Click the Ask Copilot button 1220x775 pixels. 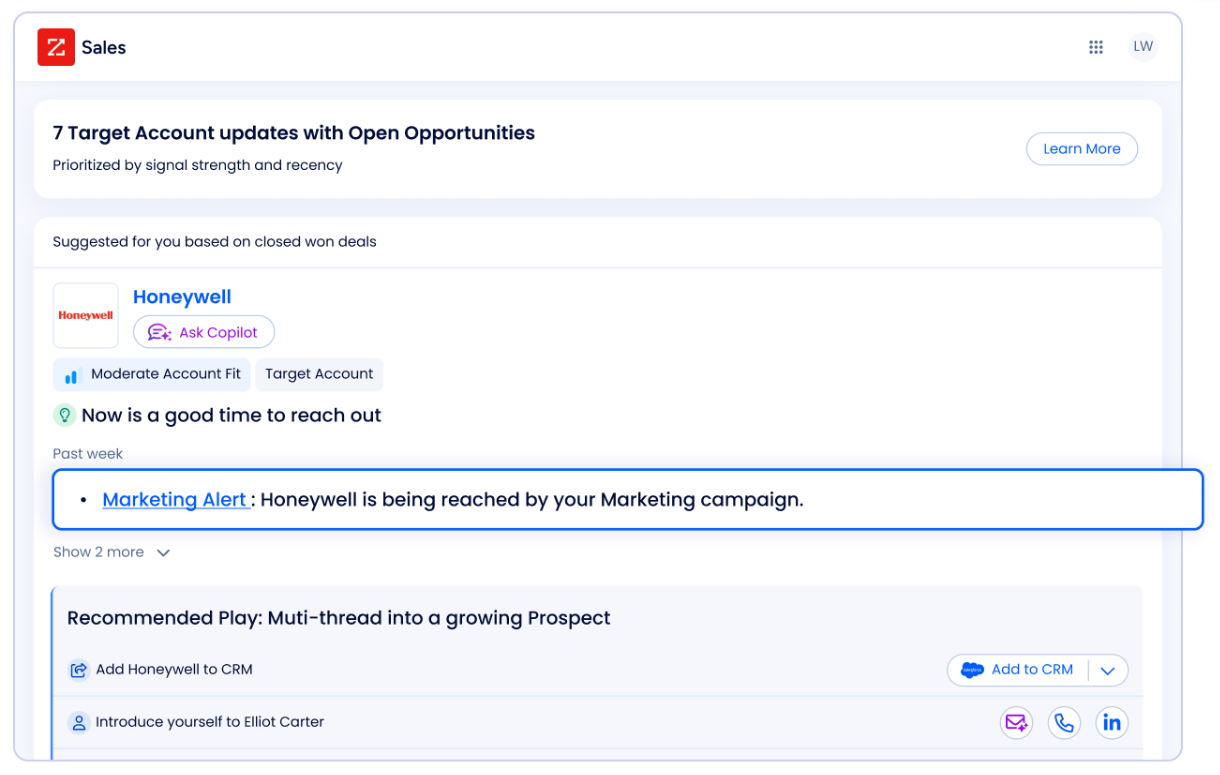[204, 333]
